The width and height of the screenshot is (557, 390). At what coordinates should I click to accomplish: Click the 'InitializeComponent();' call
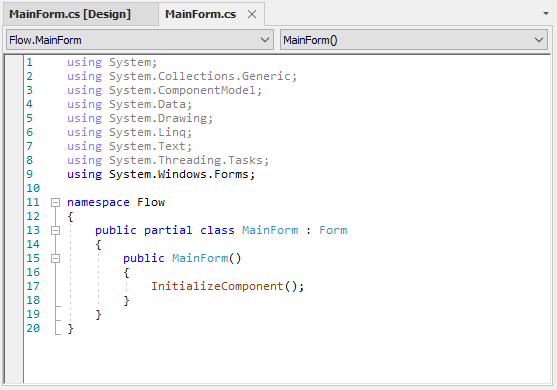click(228, 286)
